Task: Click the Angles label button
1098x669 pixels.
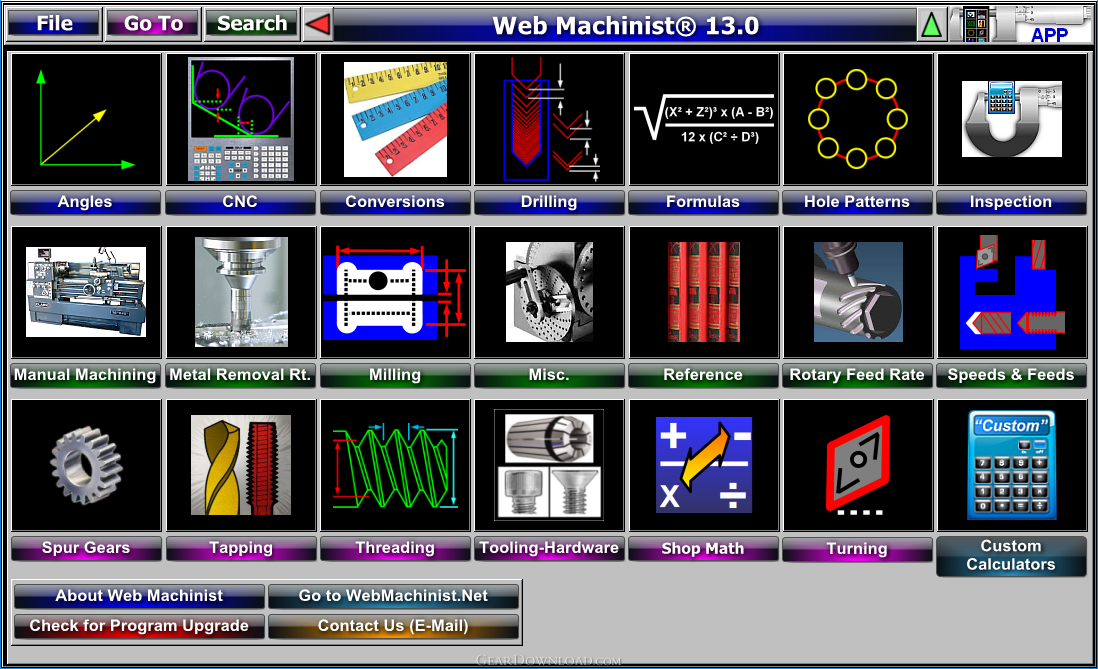Action: 85,202
